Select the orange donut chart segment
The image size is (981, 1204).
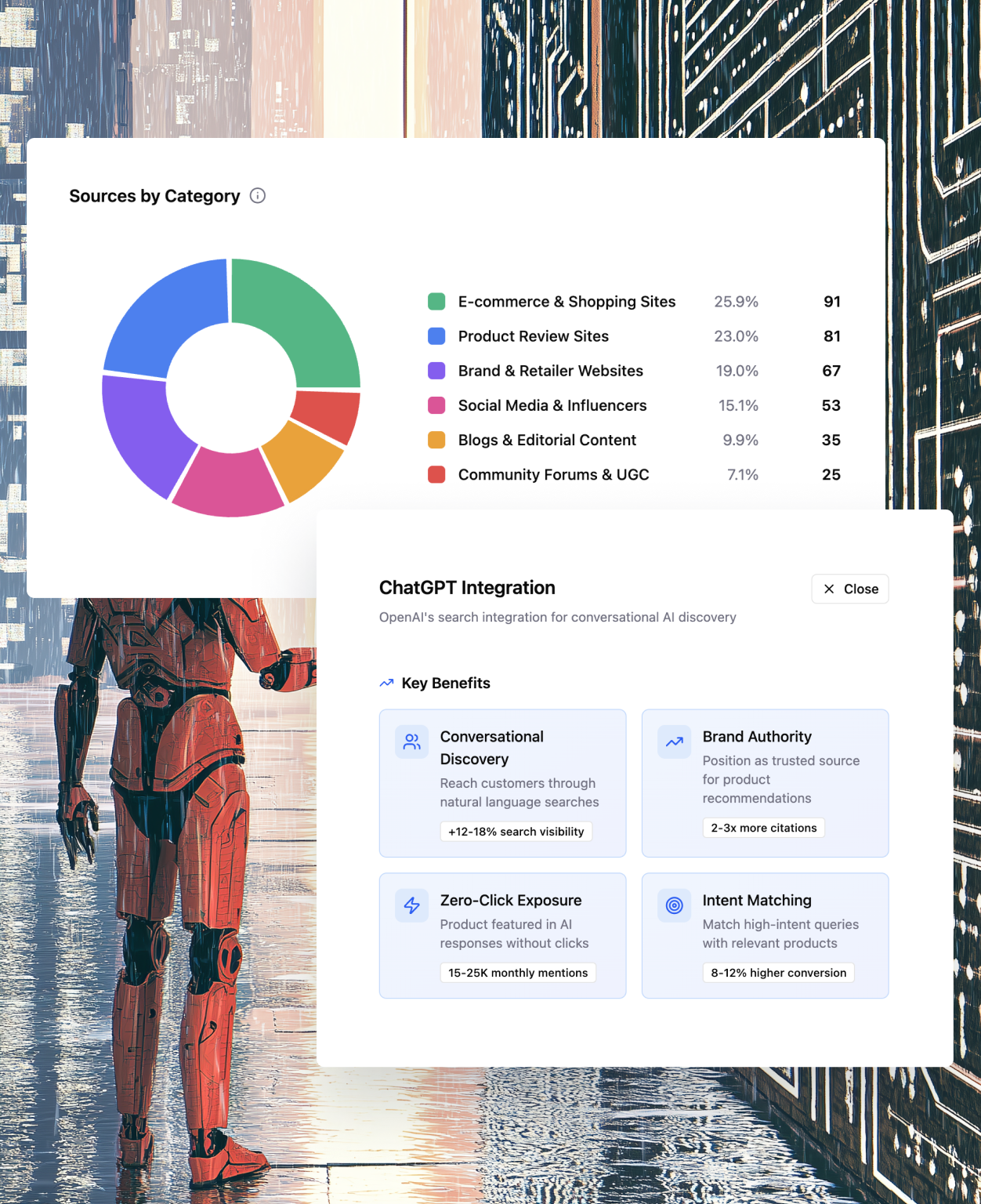(303, 461)
